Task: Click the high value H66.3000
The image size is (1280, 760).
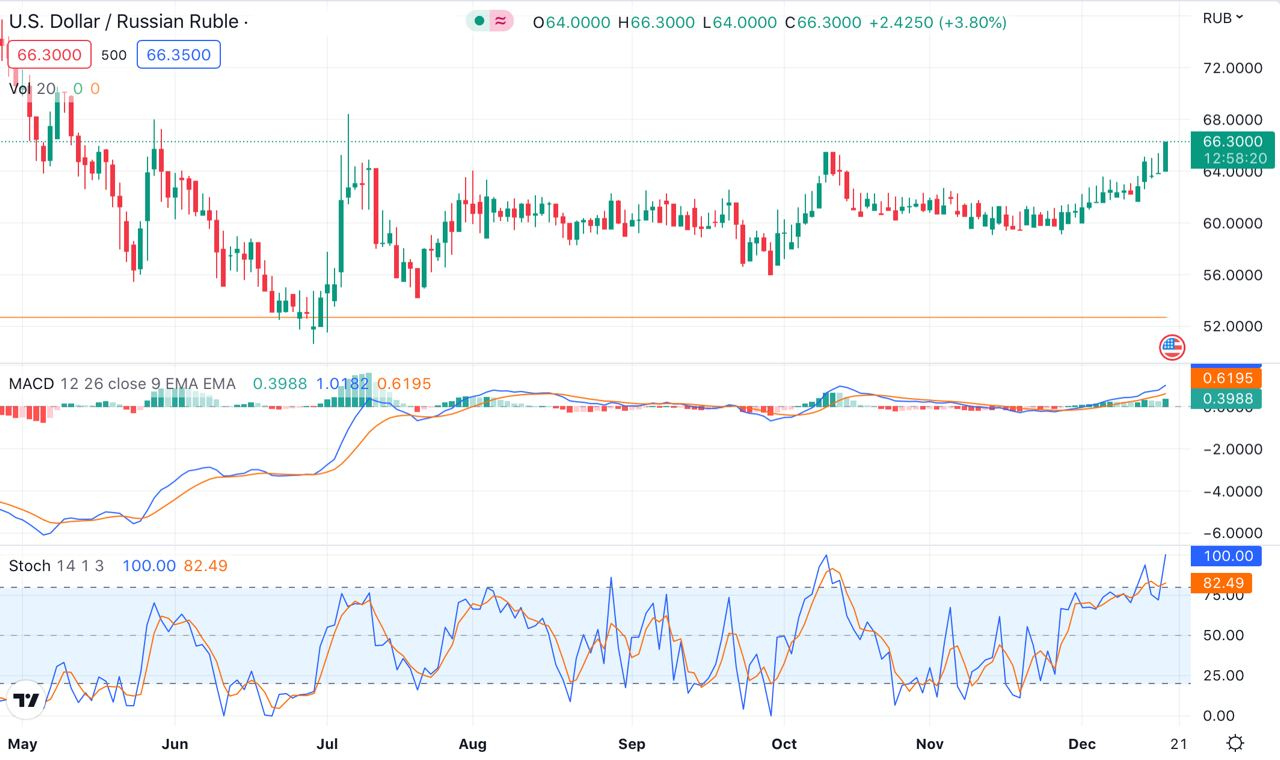Action: click(x=656, y=22)
